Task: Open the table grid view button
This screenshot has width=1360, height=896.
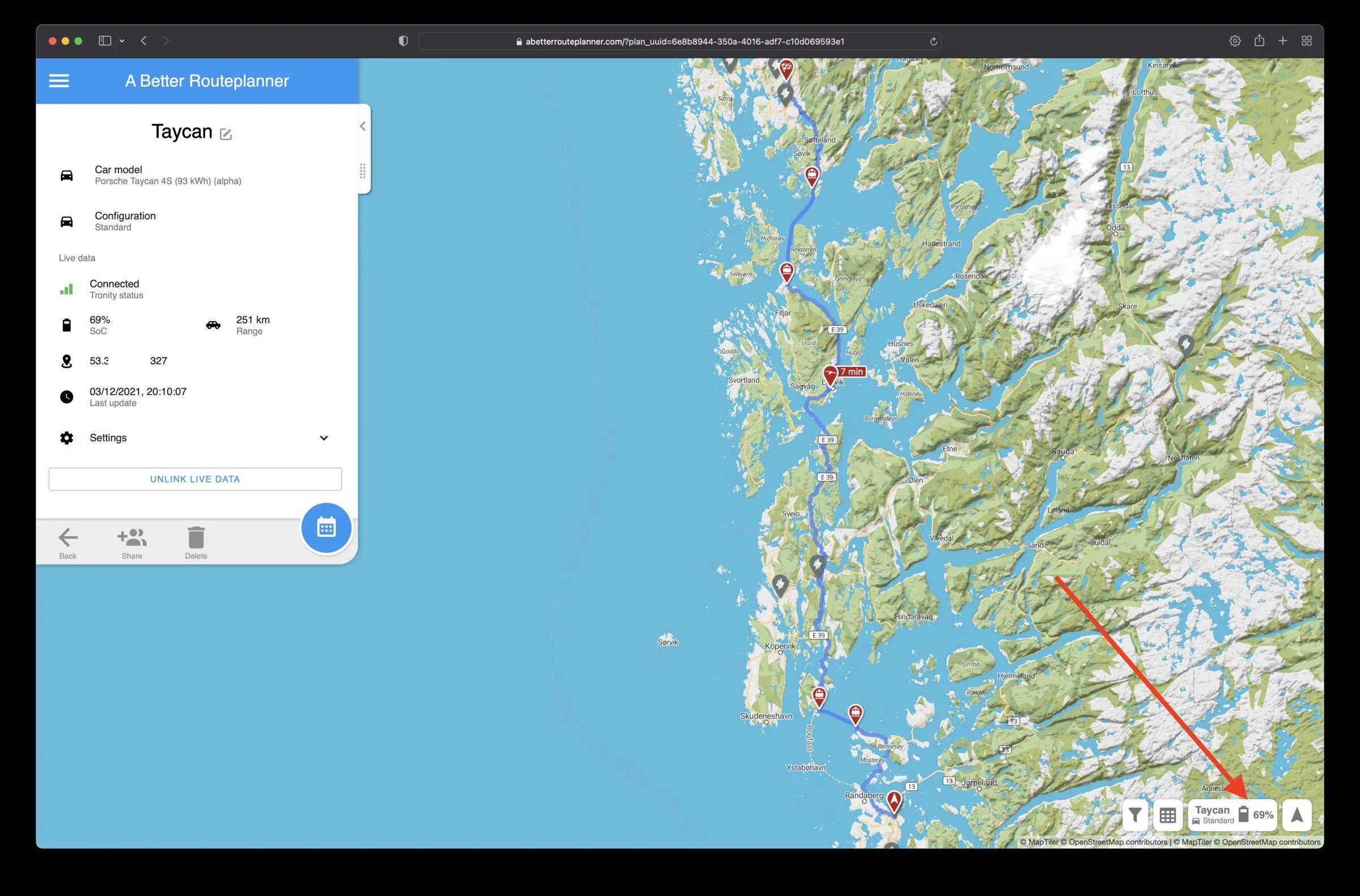Action: coord(1168,815)
